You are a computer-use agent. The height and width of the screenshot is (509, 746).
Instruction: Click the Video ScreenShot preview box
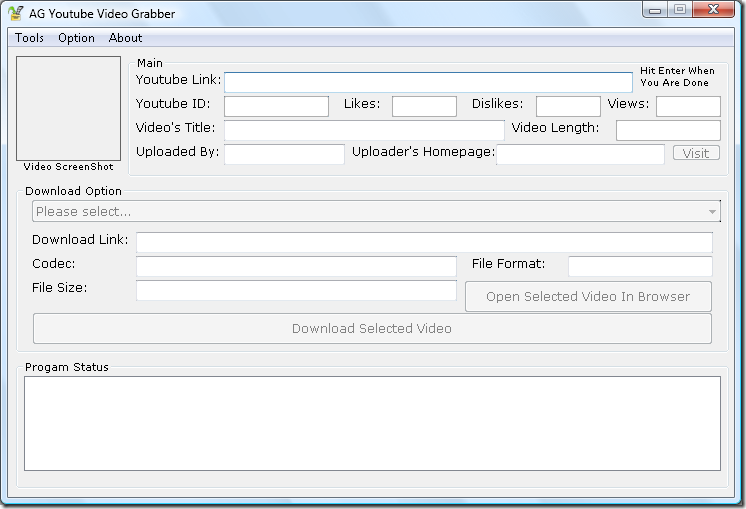[x=69, y=108]
